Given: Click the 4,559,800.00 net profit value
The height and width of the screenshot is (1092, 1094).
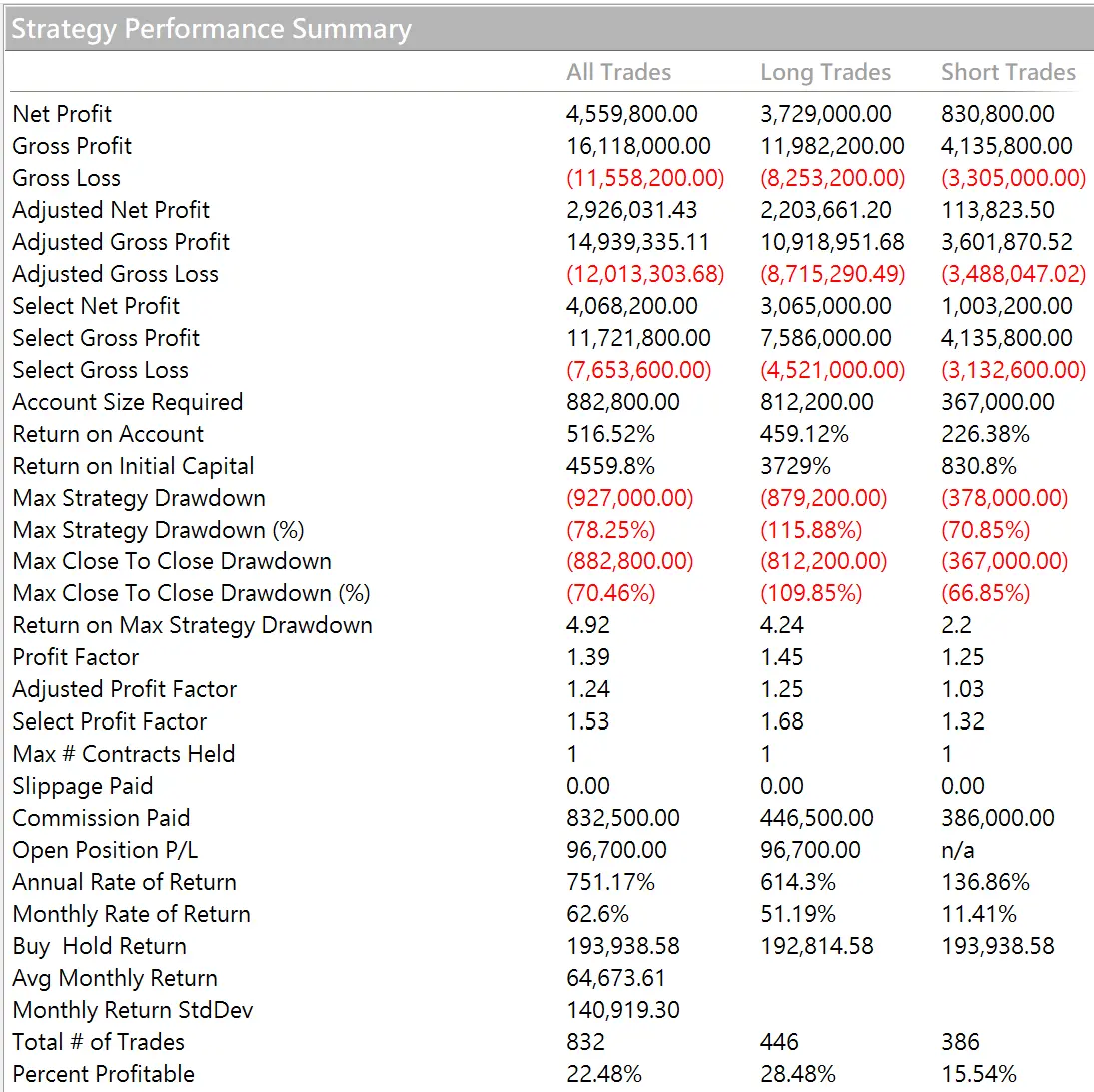Looking at the screenshot, I should 632,114.
